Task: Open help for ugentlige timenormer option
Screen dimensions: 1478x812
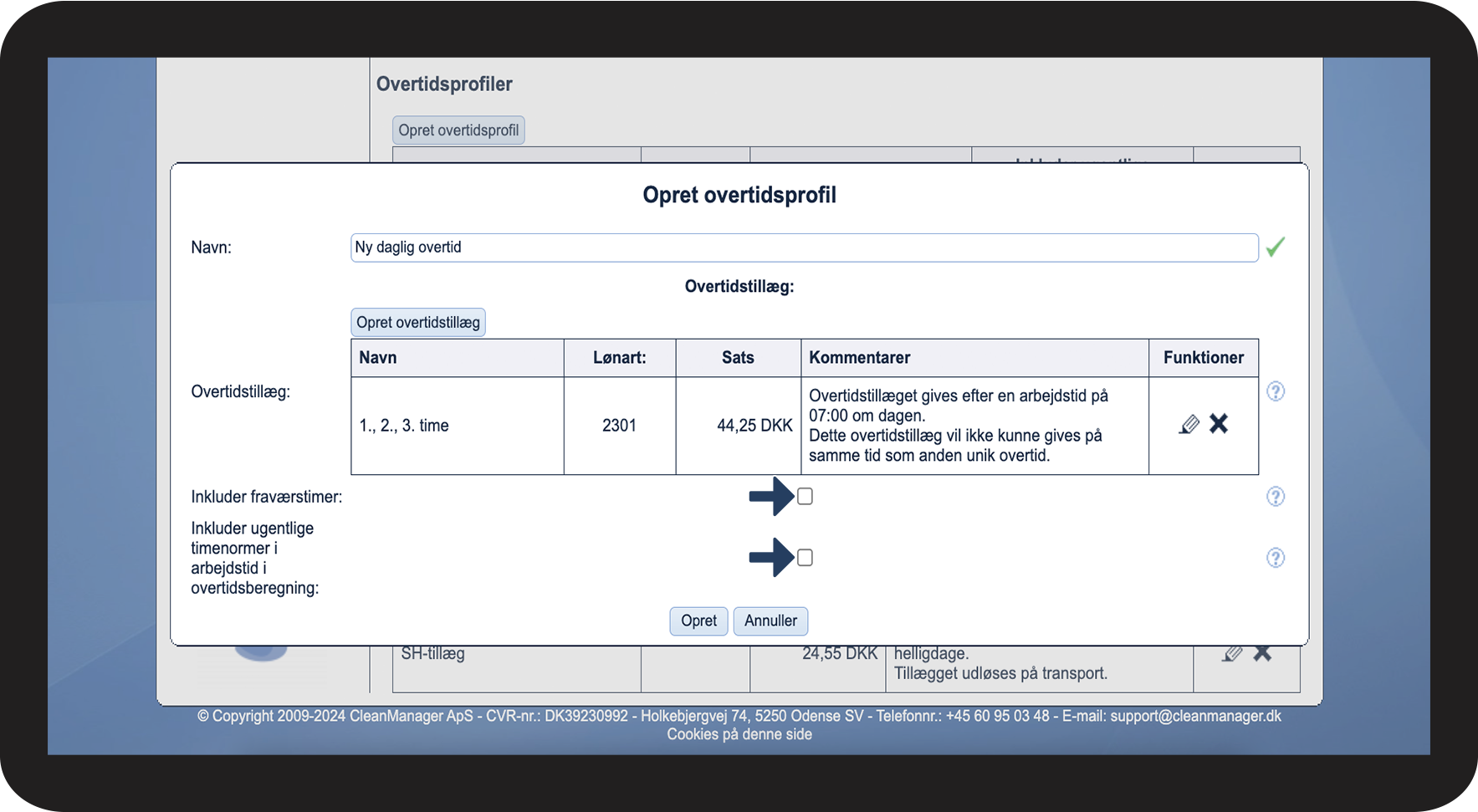Action: click(x=1276, y=558)
